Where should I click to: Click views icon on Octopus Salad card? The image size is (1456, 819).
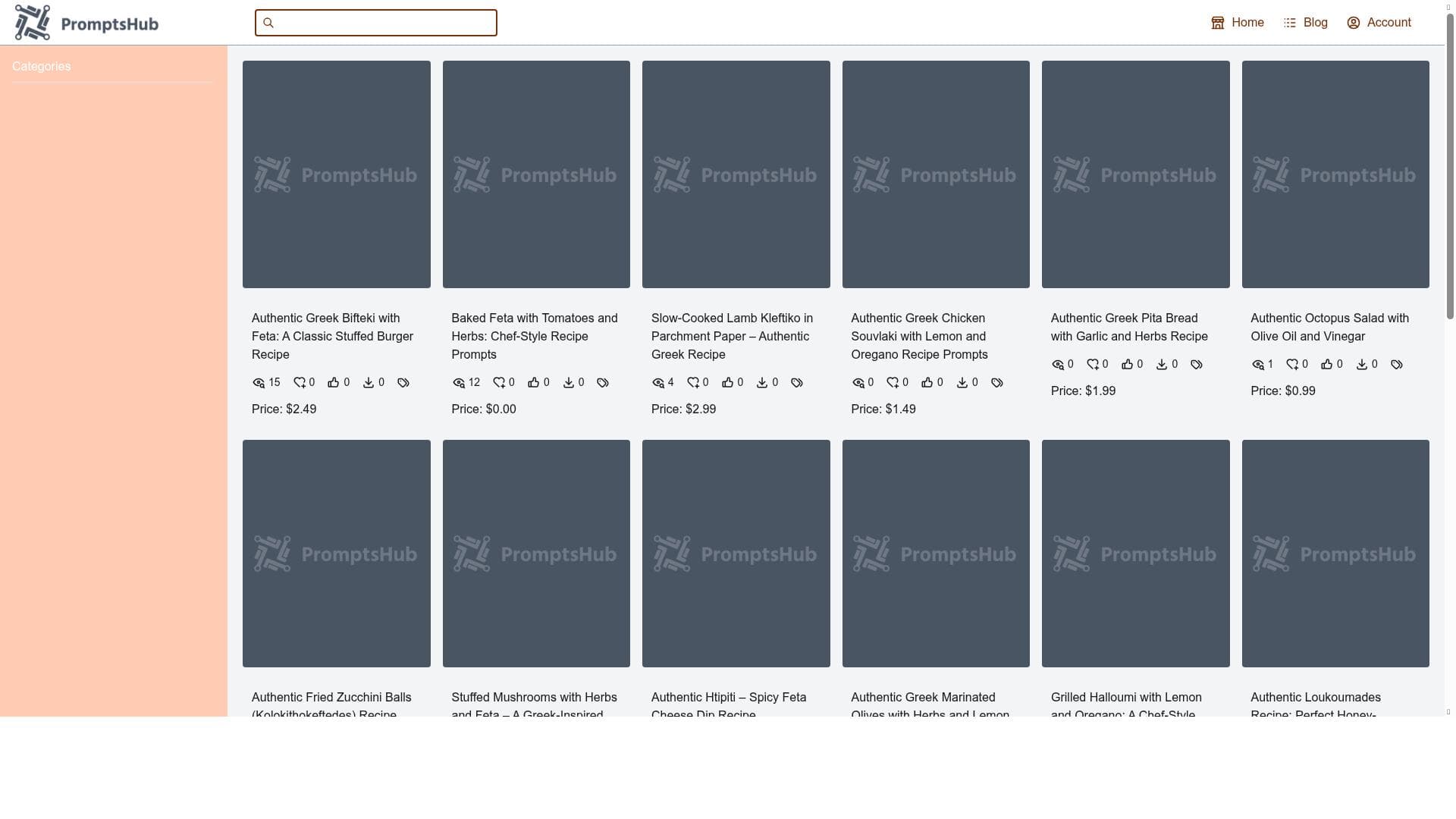[1258, 365]
